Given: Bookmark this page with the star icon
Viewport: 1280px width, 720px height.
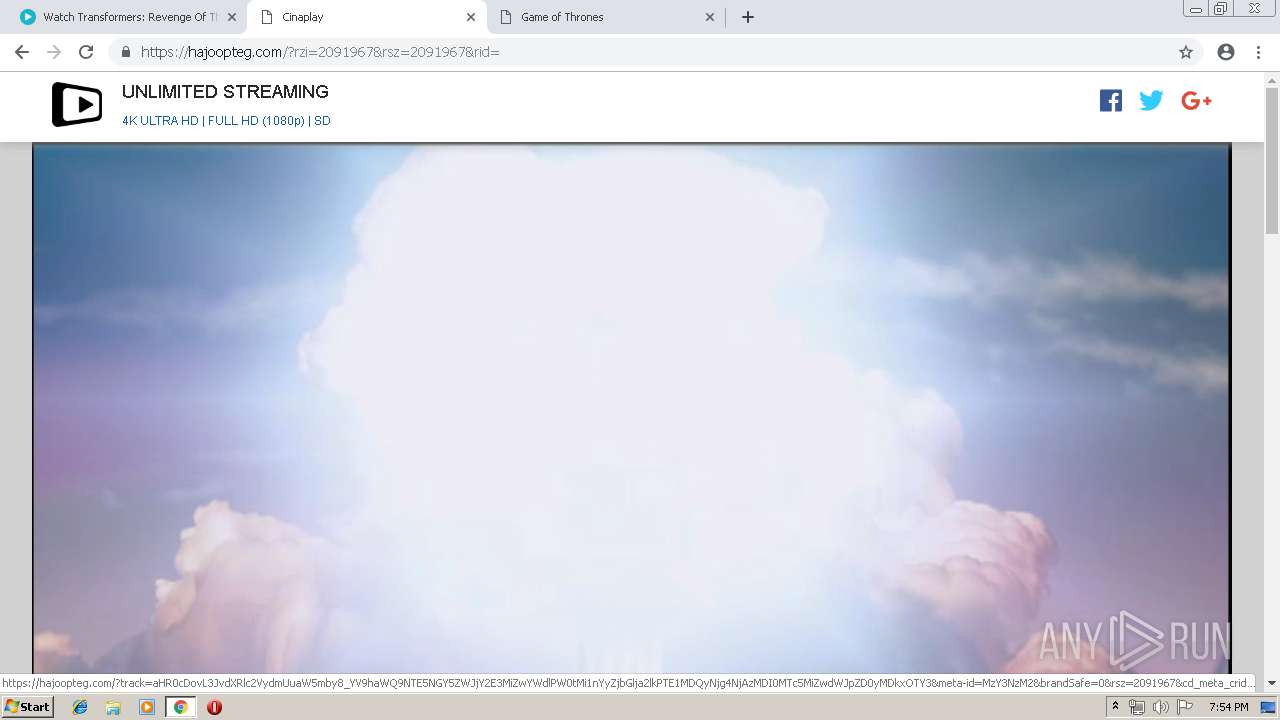Looking at the screenshot, I should pyautogui.click(x=1186, y=52).
